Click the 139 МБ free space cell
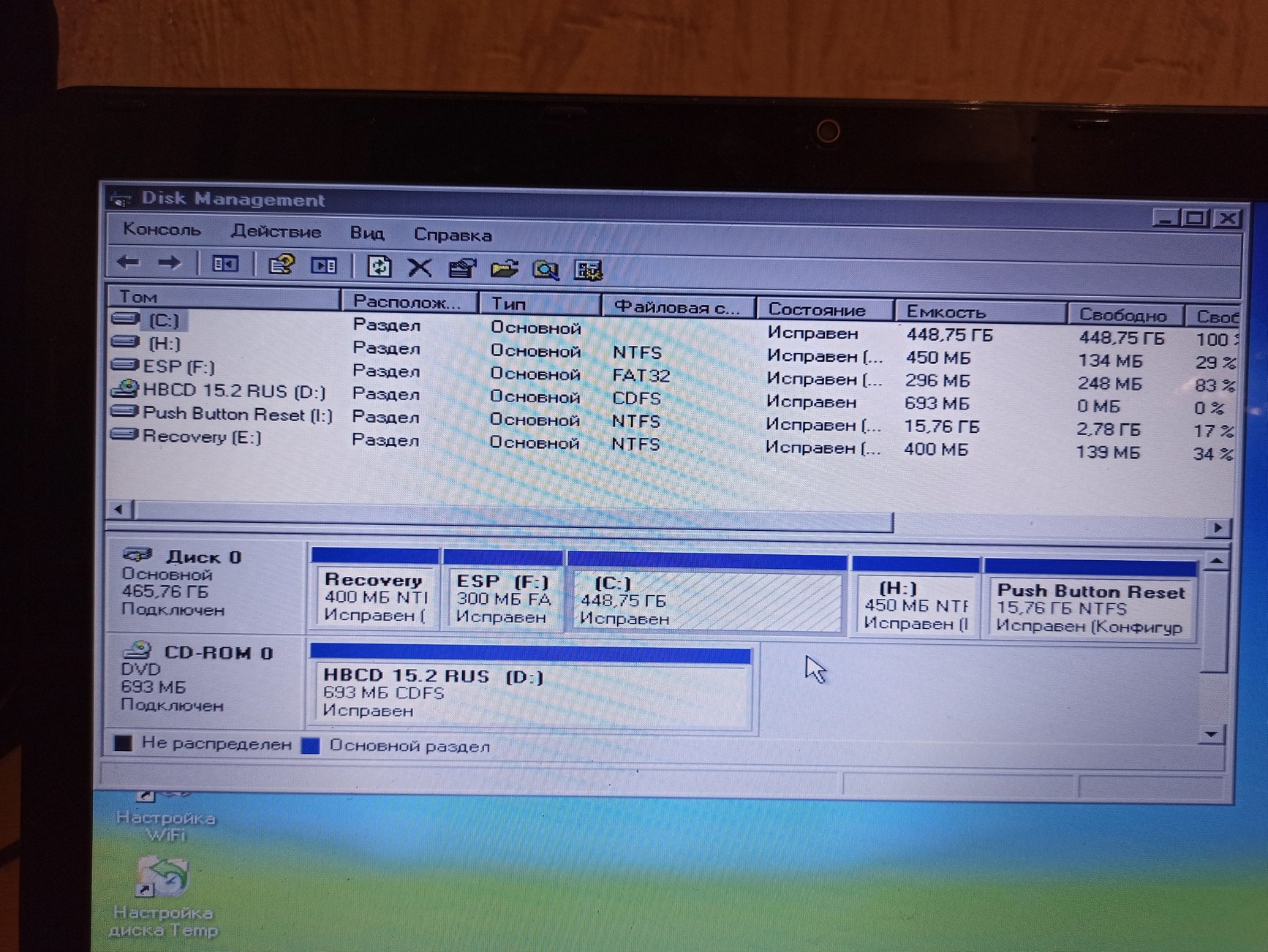The height and width of the screenshot is (952, 1268). pyautogui.click(x=1108, y=452)
